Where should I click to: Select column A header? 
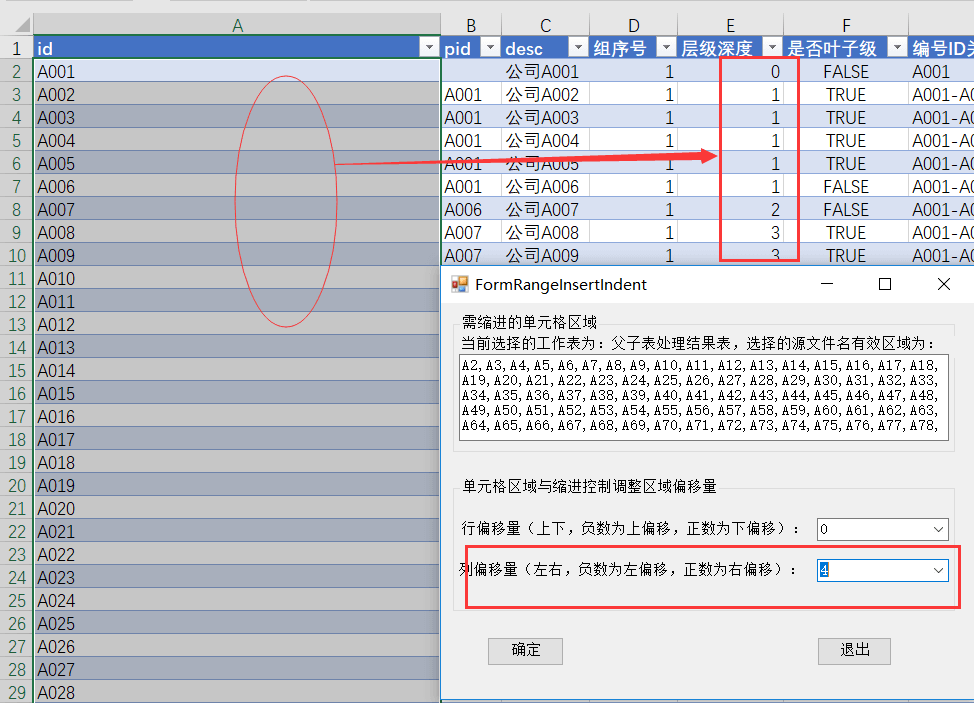(x=237, y=25)
